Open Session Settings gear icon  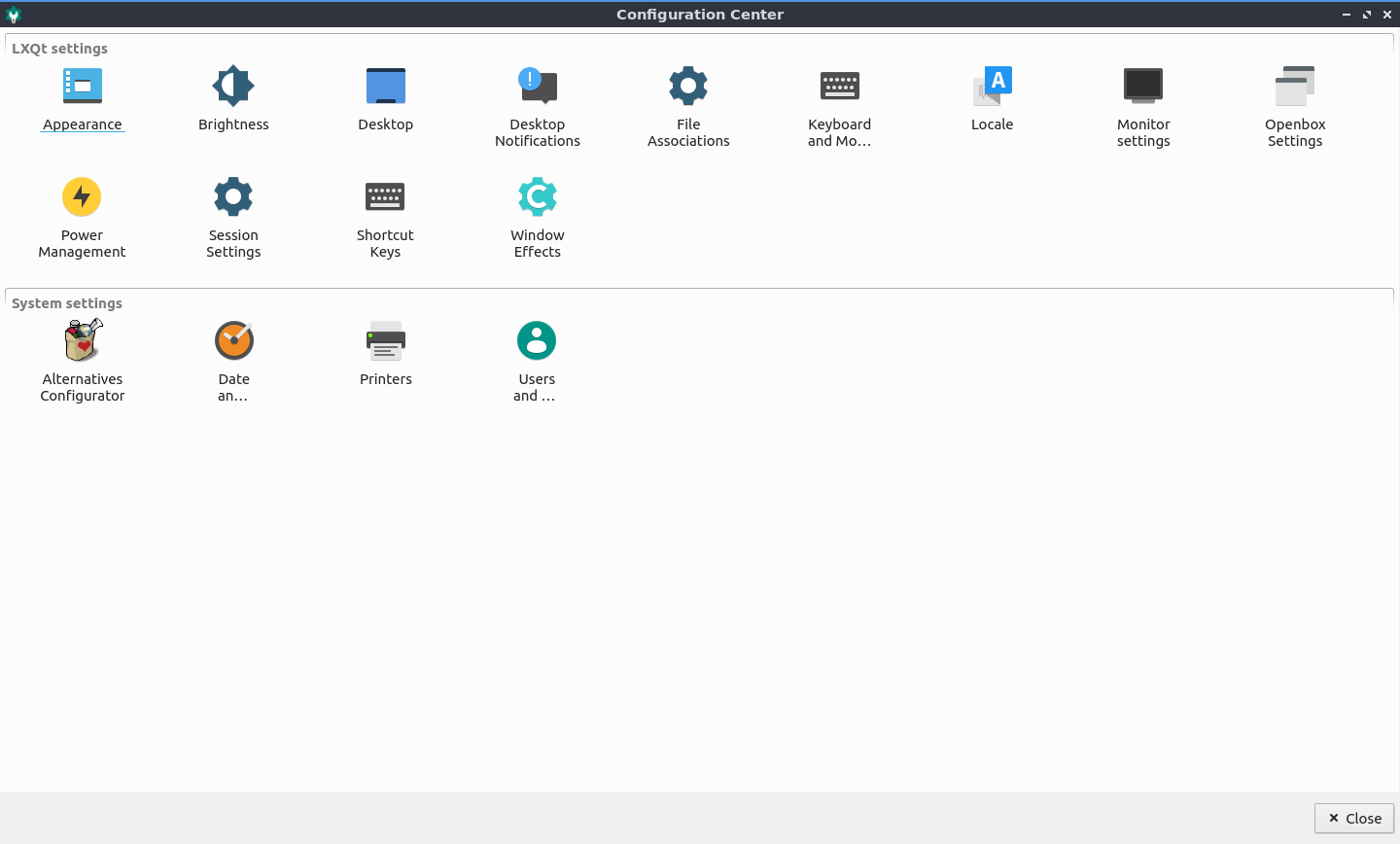point(233,197)
